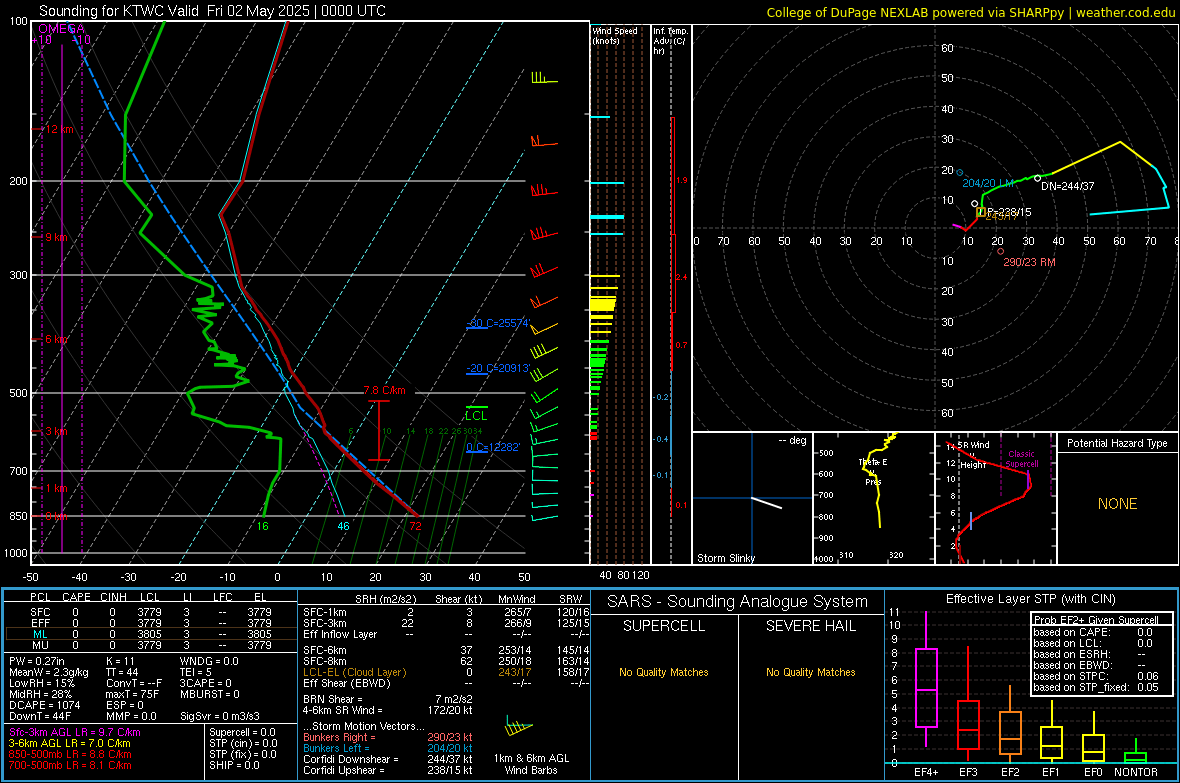Click the 'K = 11' index value
The height and width of the screenshot is (783, 1180).
[120, 661]
